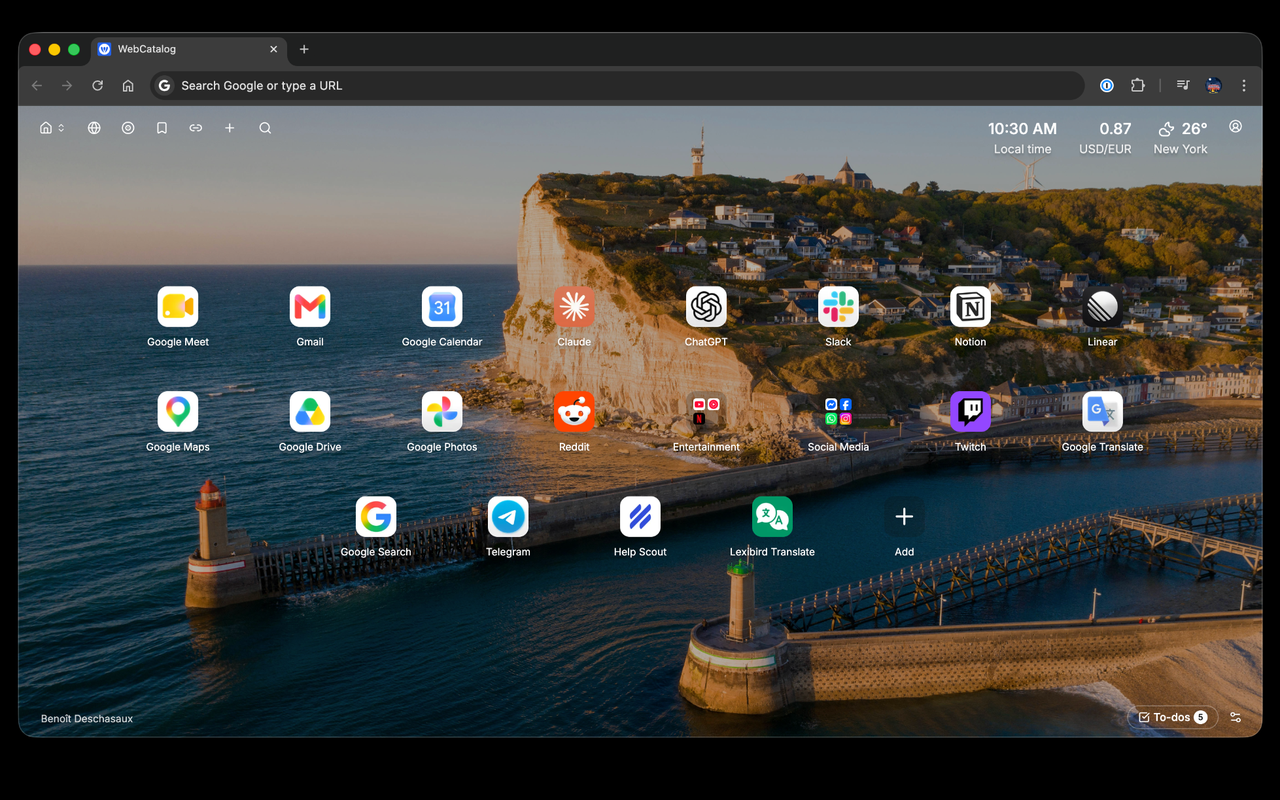
Task: Open Google Calendar
Action: (x=442, y=307)
